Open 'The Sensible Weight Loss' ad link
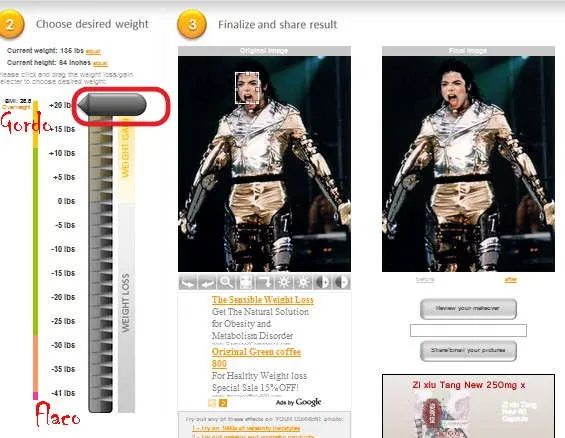 (x=263, y=300)
